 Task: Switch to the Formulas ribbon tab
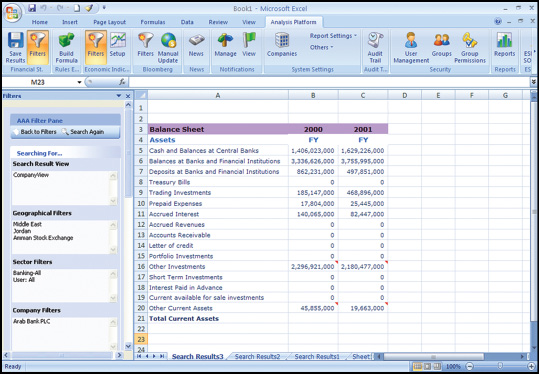click(x=153, y=22)
